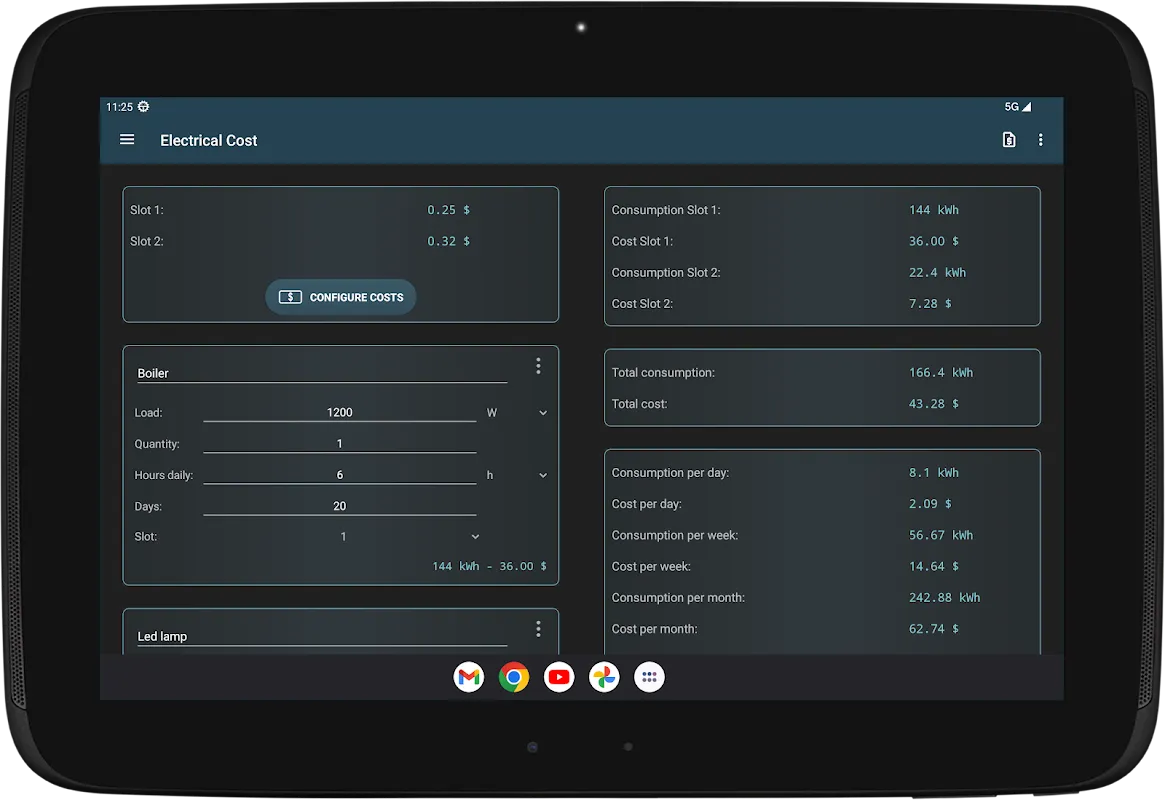Edit the Led lamp name field
This screenshot has height=800, width=1165.
tap(322, 637)
